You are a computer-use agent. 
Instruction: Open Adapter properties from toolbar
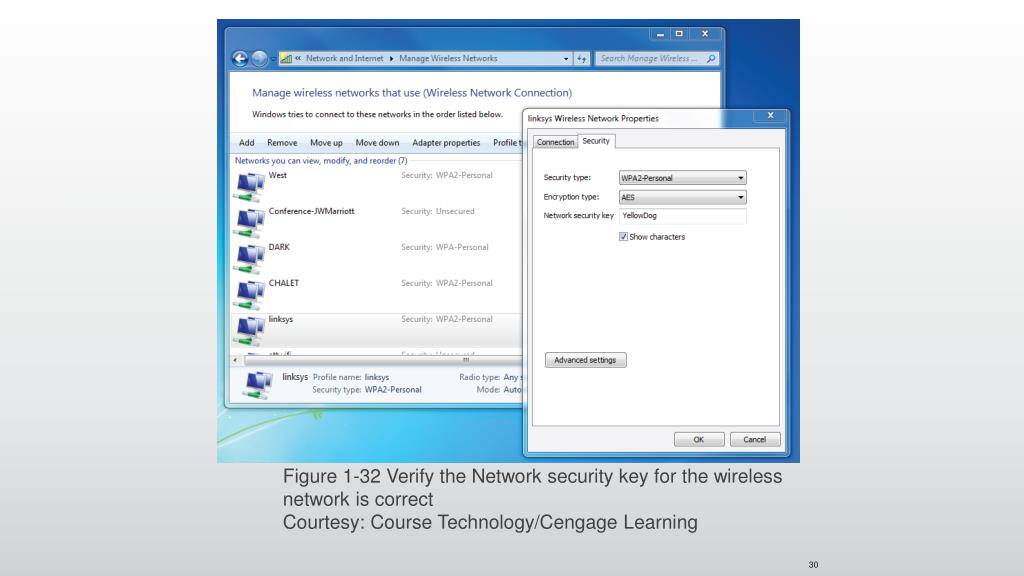coord(446,142)
